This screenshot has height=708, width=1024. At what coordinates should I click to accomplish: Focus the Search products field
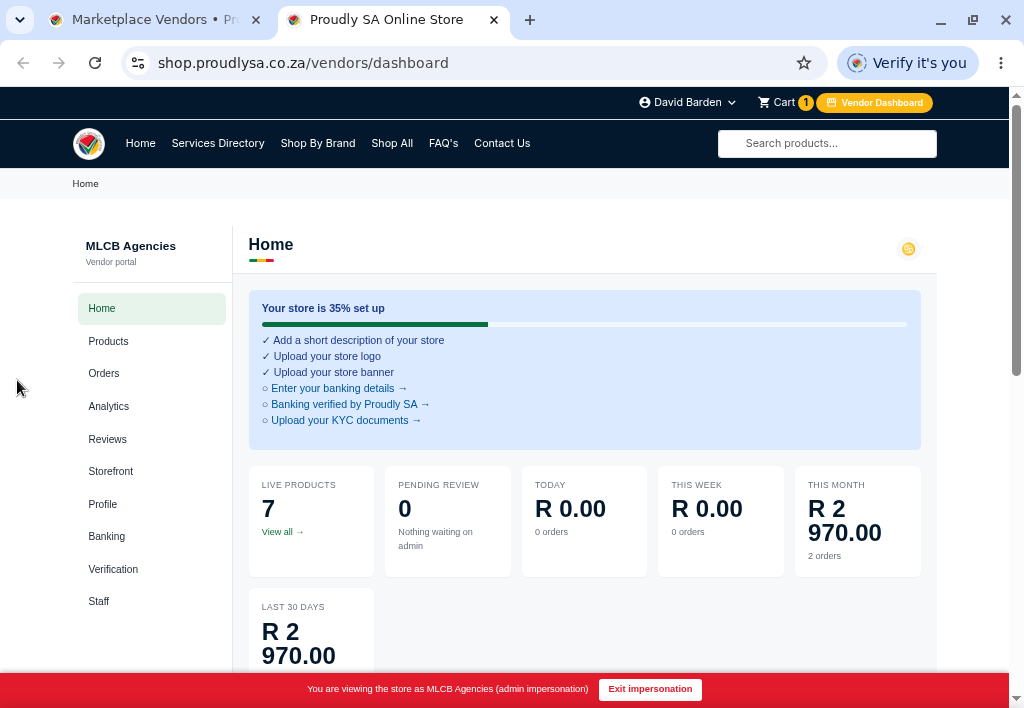pos(827,144)
